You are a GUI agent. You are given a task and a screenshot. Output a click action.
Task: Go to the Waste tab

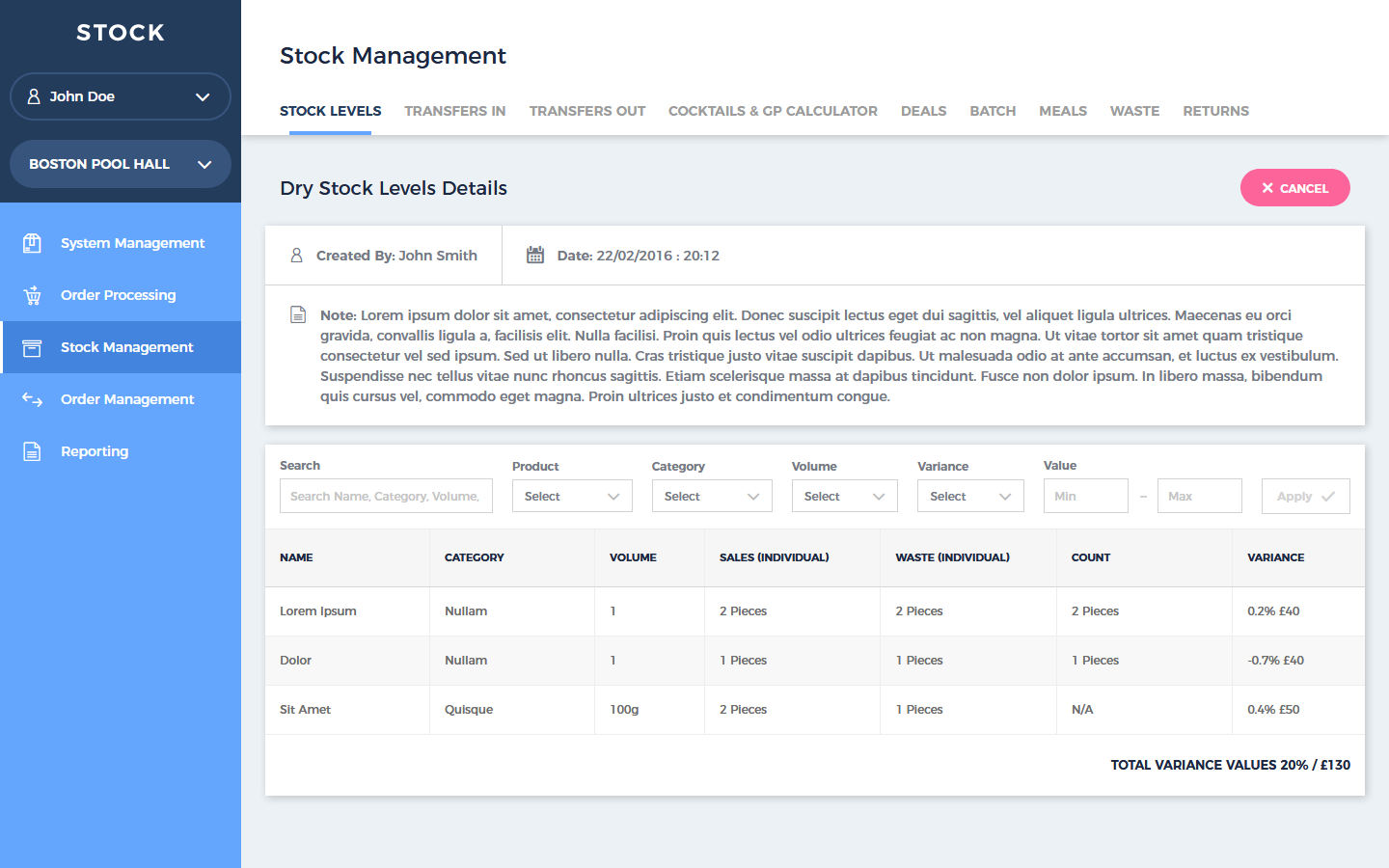(x=1134, y=111)
